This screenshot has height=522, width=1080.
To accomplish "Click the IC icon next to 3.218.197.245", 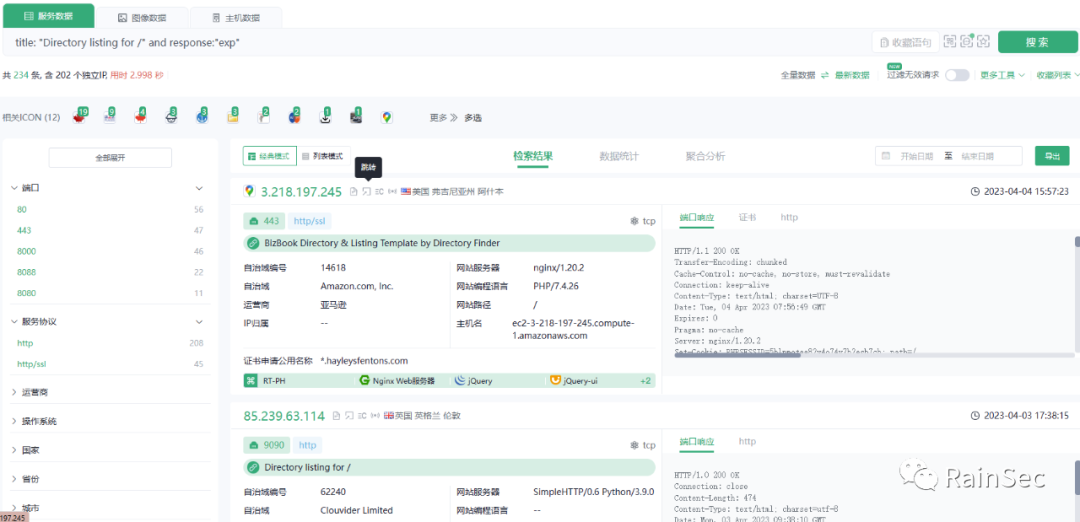I will 380,191.
